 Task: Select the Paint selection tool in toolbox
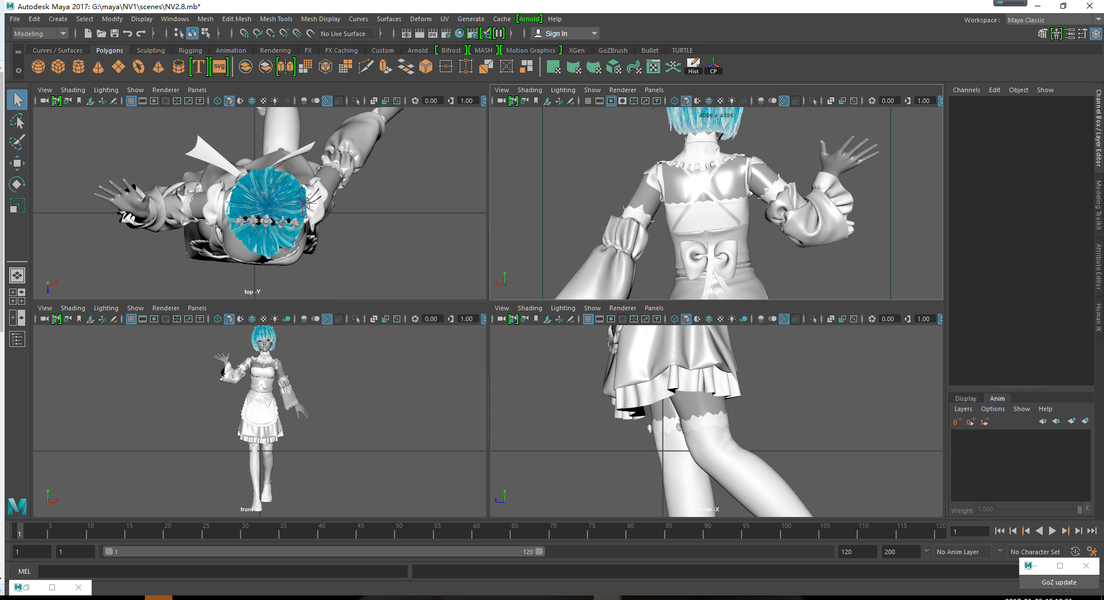(18, 142)
